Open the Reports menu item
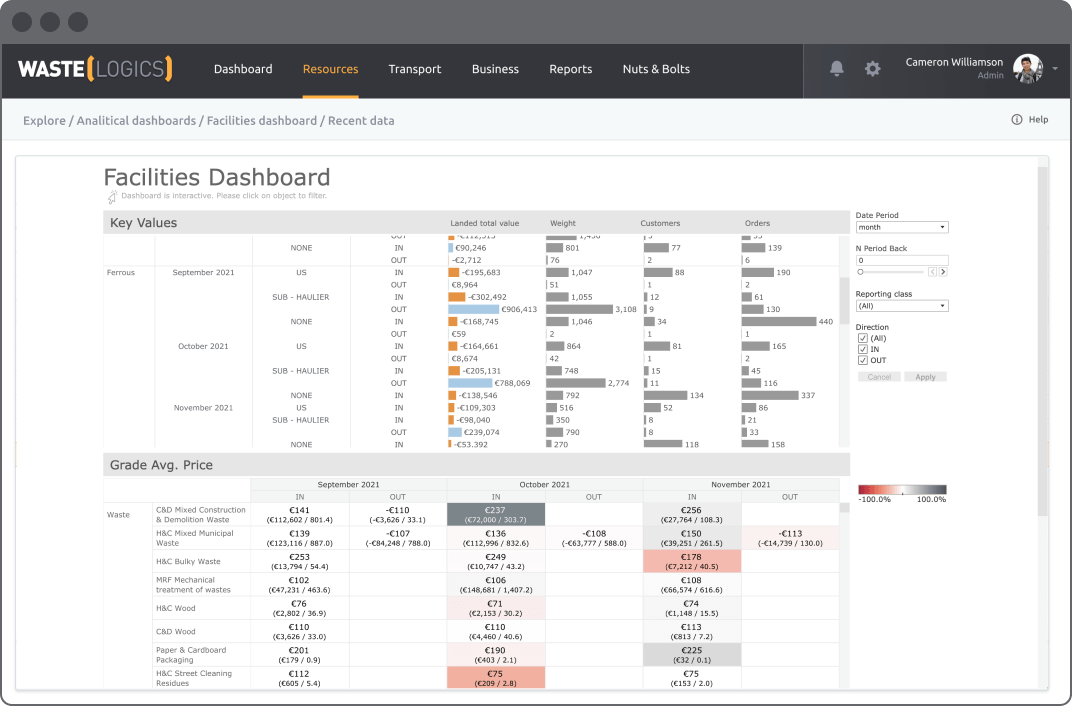 [x=570, y=69]
